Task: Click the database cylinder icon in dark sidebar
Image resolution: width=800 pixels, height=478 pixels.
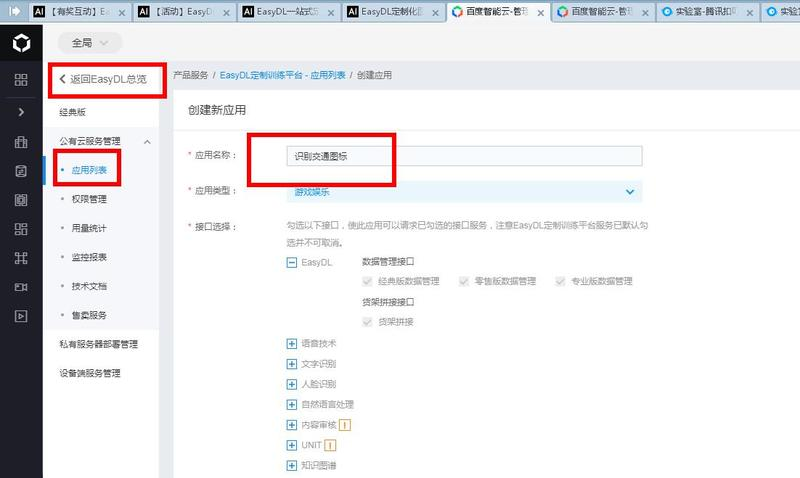Action: [21, 171]
